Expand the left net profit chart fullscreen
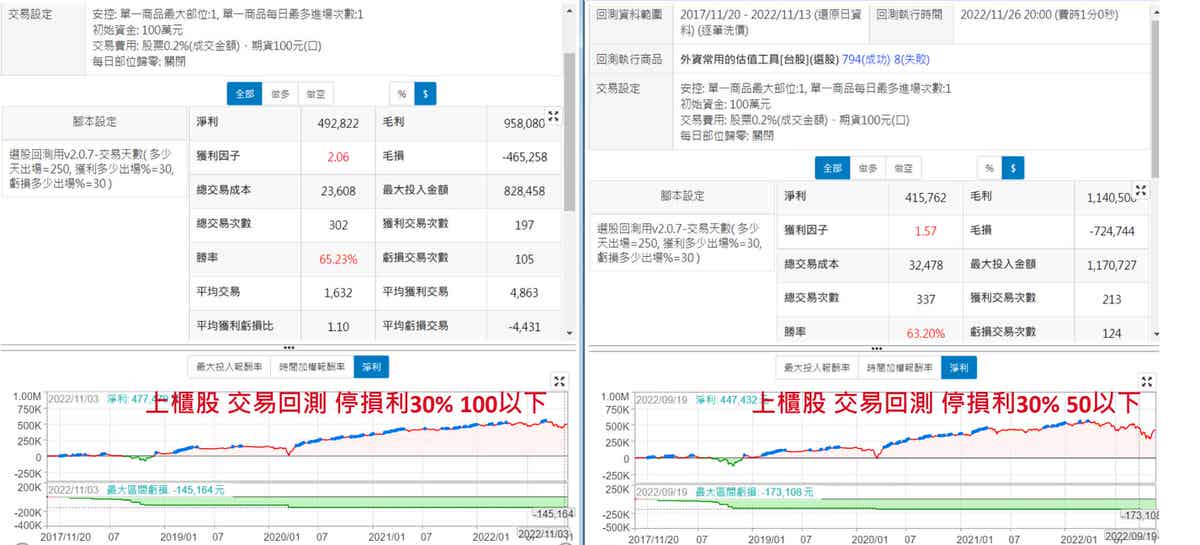This screenshot has height=545, width=1200. [x=560, y=381]
